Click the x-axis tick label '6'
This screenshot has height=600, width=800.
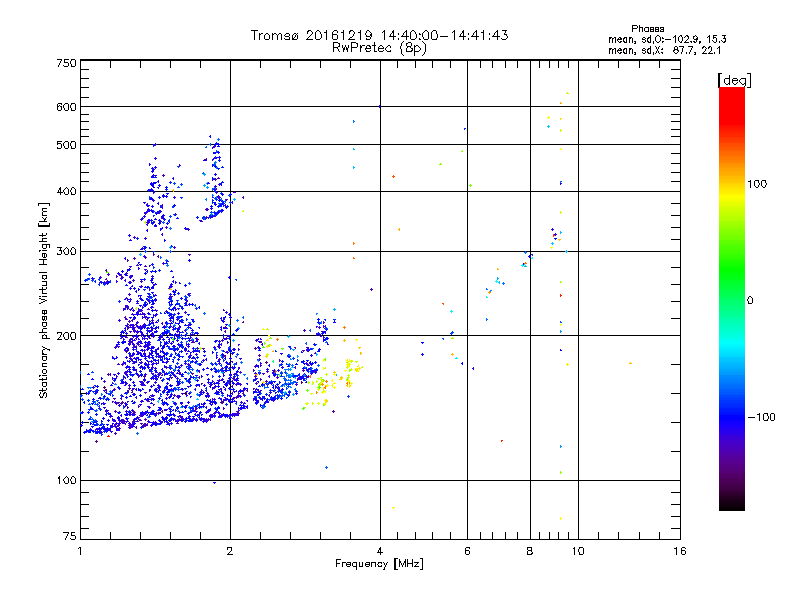467,551
